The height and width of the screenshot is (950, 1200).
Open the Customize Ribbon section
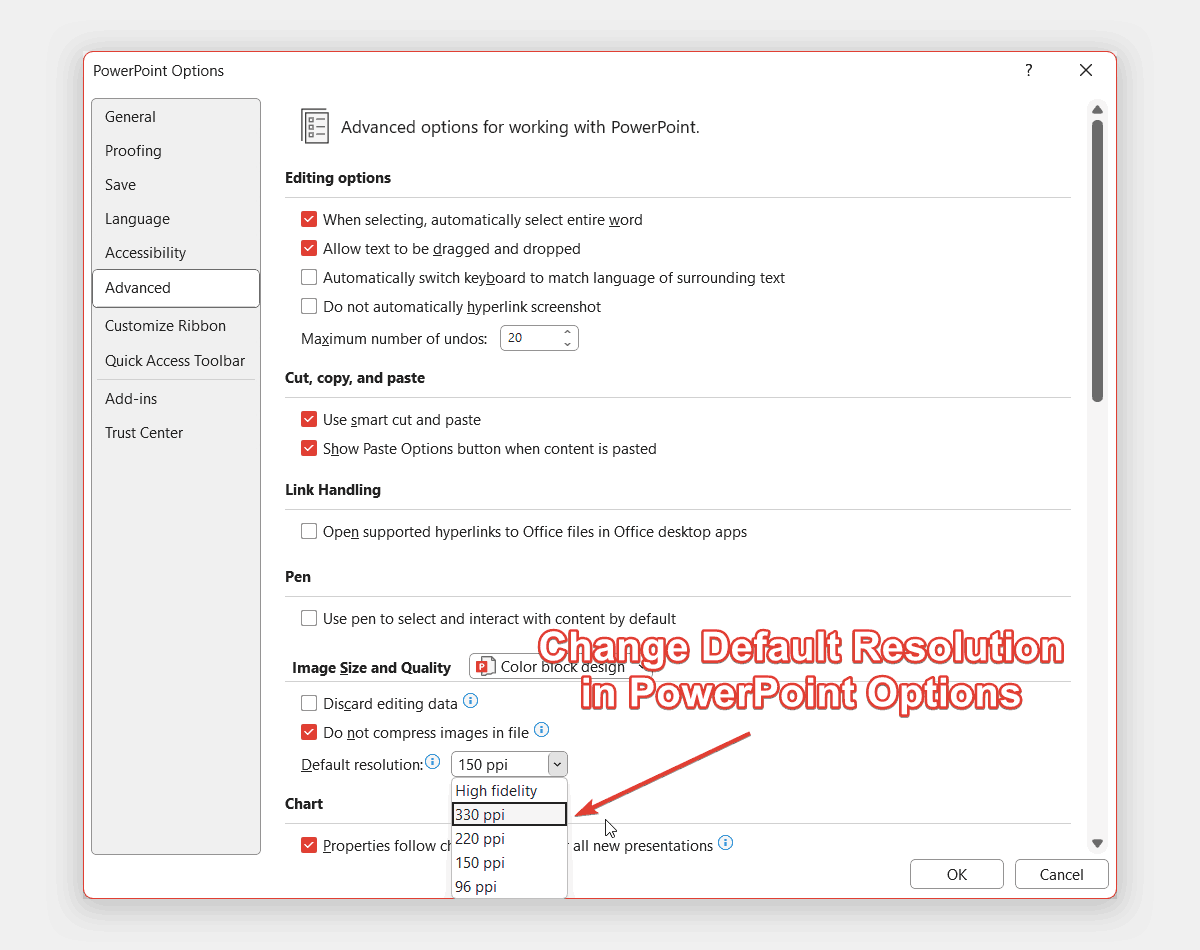click(x=165, y=325)
